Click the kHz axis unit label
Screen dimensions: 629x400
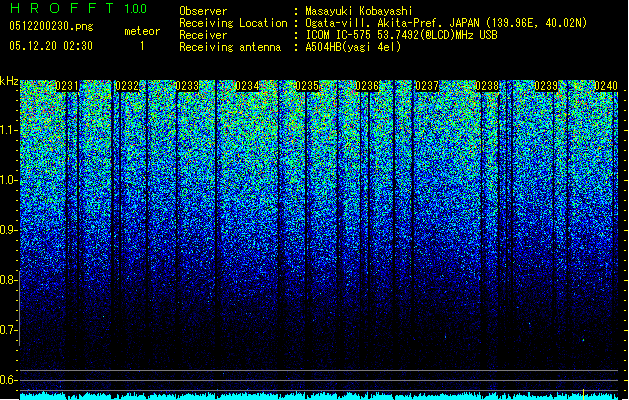click(x=9, y=81)
